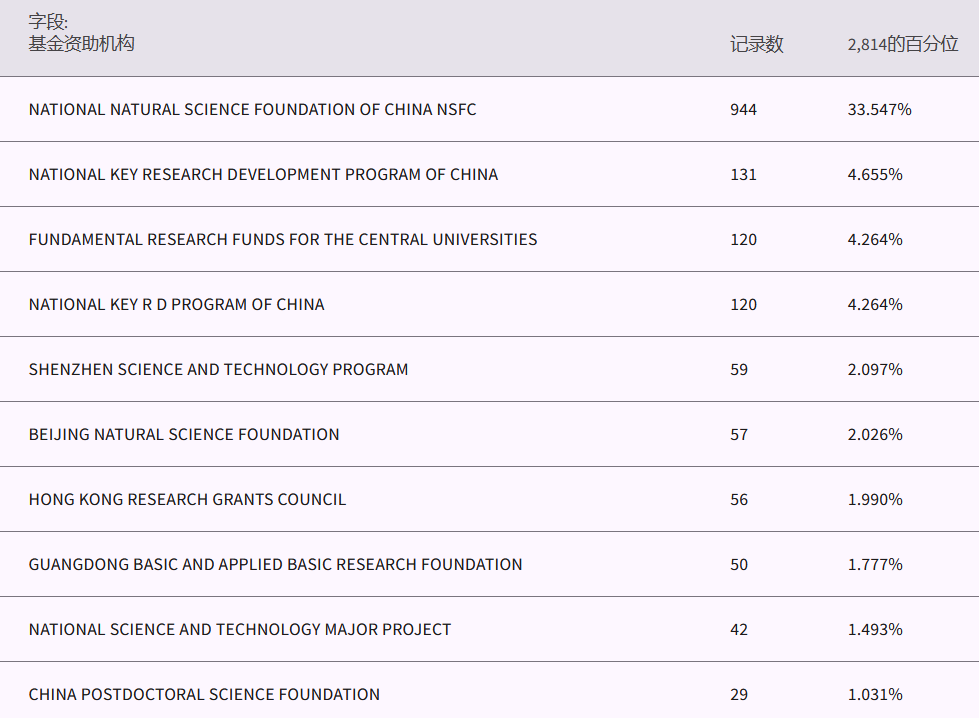Click the 33.547% percentage value
This screenshot has height=718, width=979.
pyautogui.click(x=879, y=110)
